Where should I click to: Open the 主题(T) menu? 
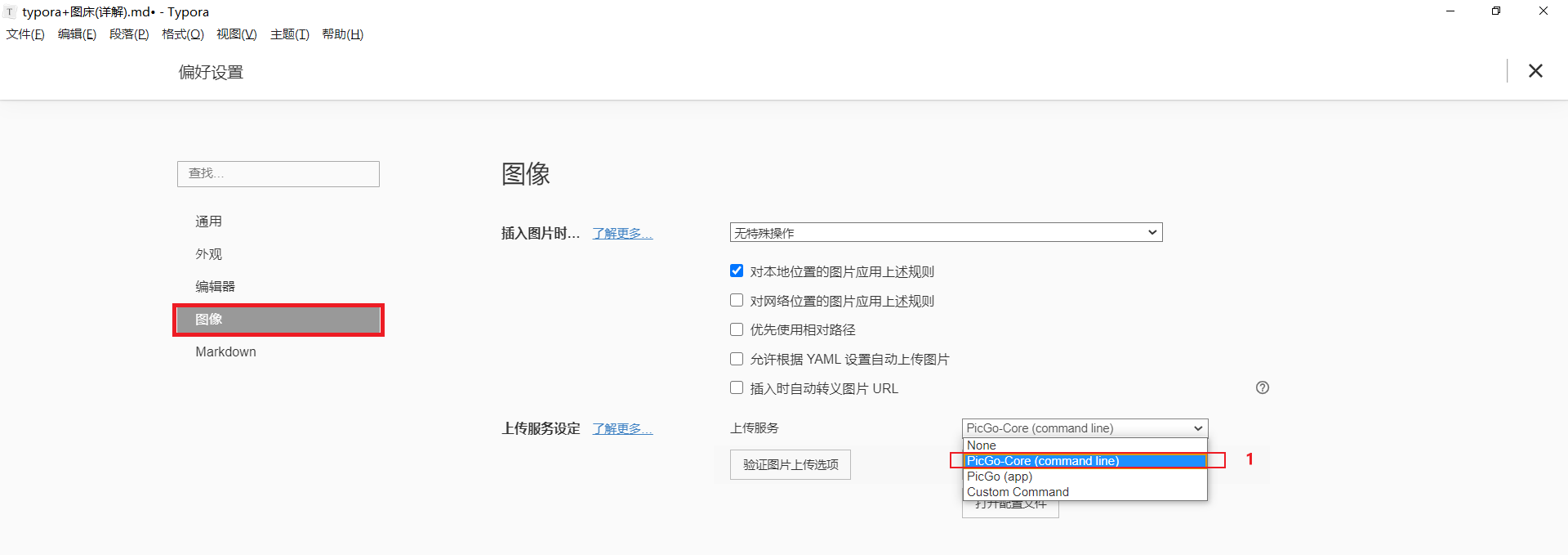click(x=290, y=34)
